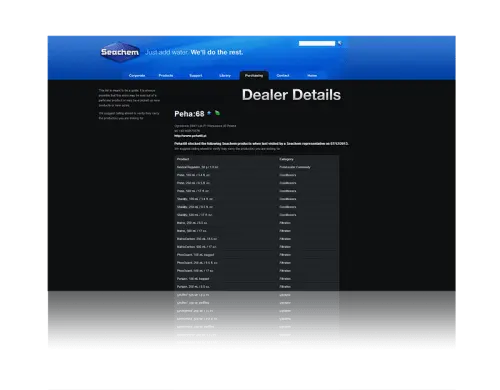The image size is (500, 390).
Task: Select the Stability 250 mL product row
Action: [x=257, y=207]
